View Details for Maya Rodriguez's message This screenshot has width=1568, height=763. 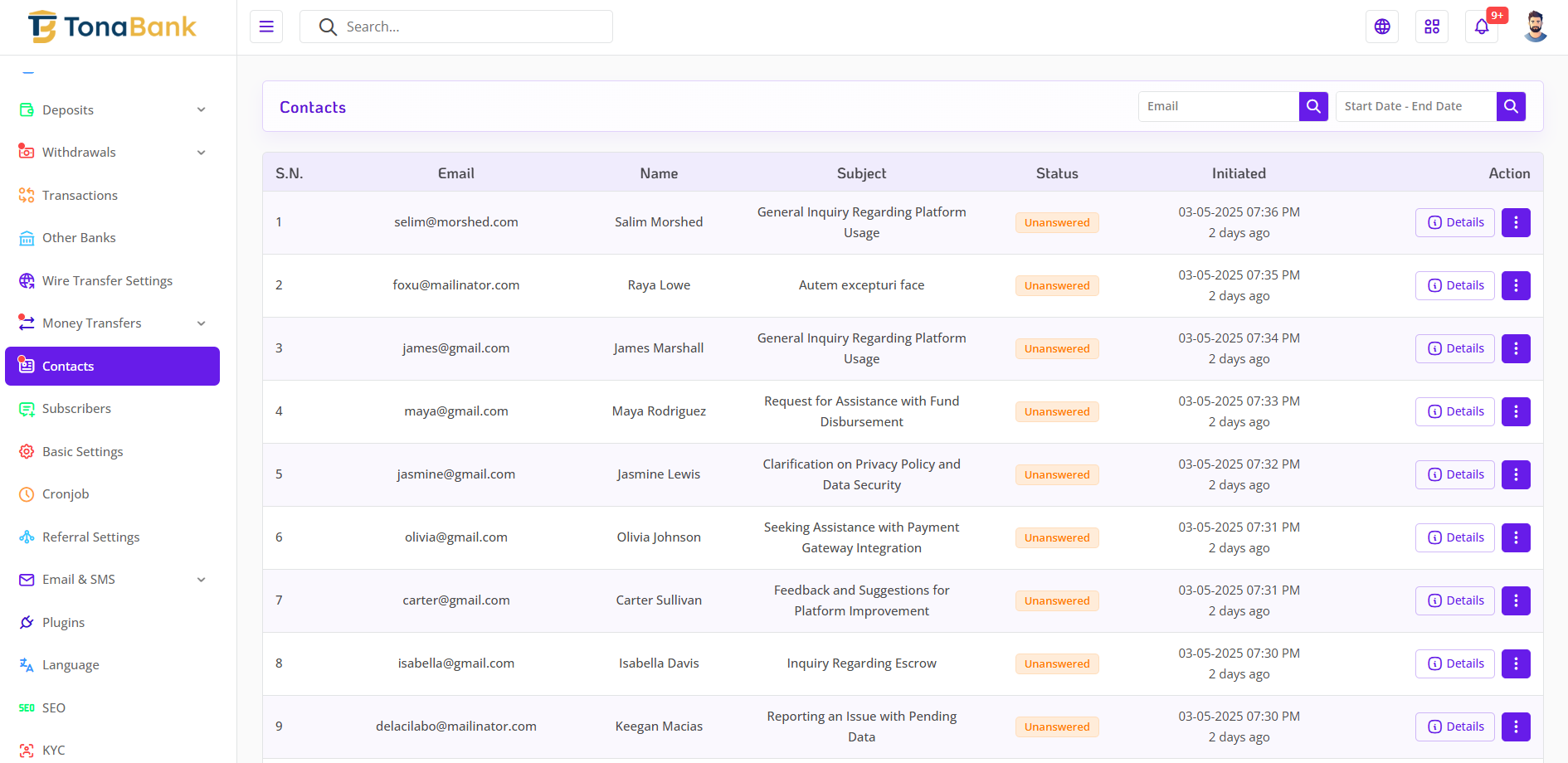click(x=1455, y=411)
